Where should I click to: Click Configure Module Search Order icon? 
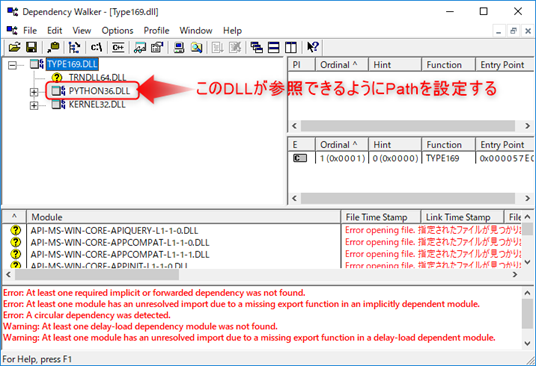point(197,47)
